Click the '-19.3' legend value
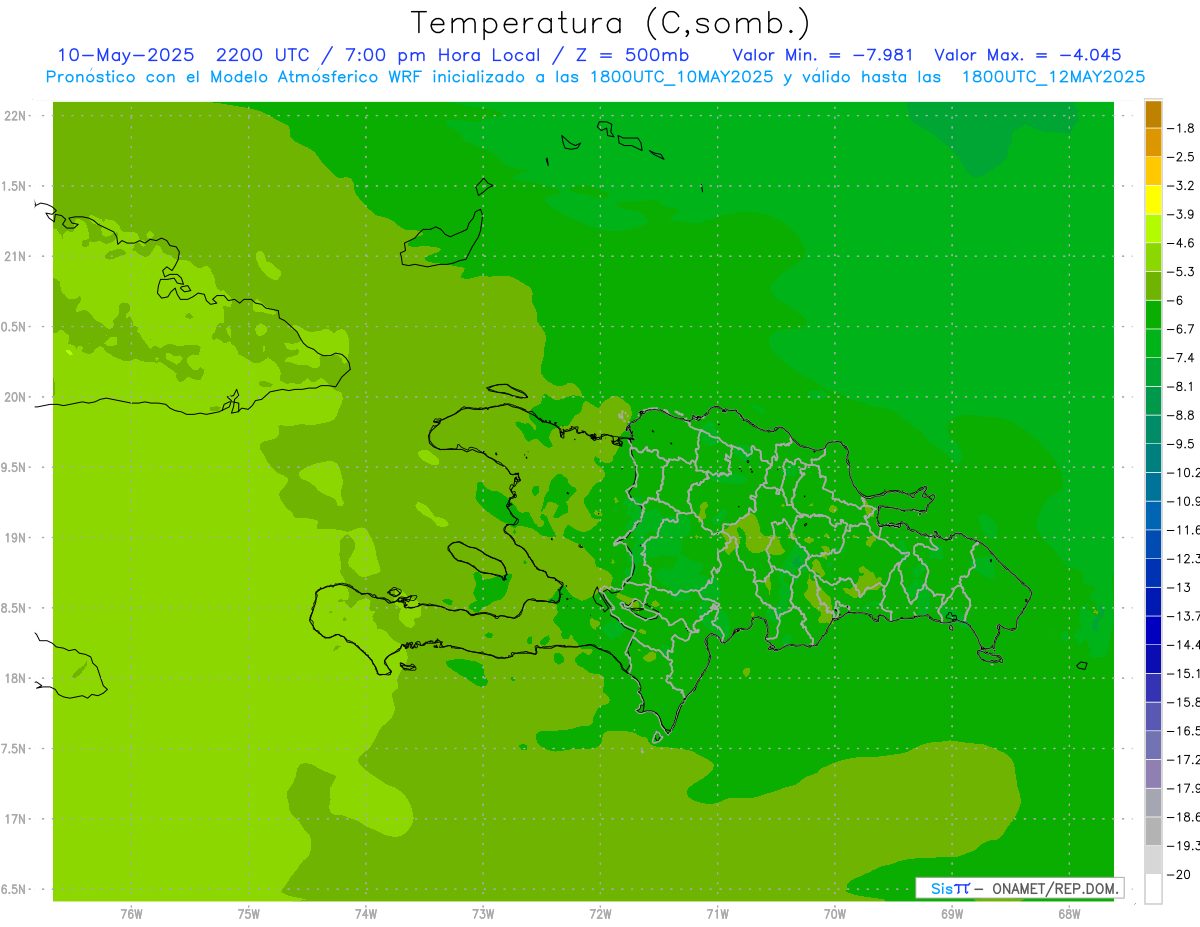The image size is (1200, 927). pos(1184,845)
